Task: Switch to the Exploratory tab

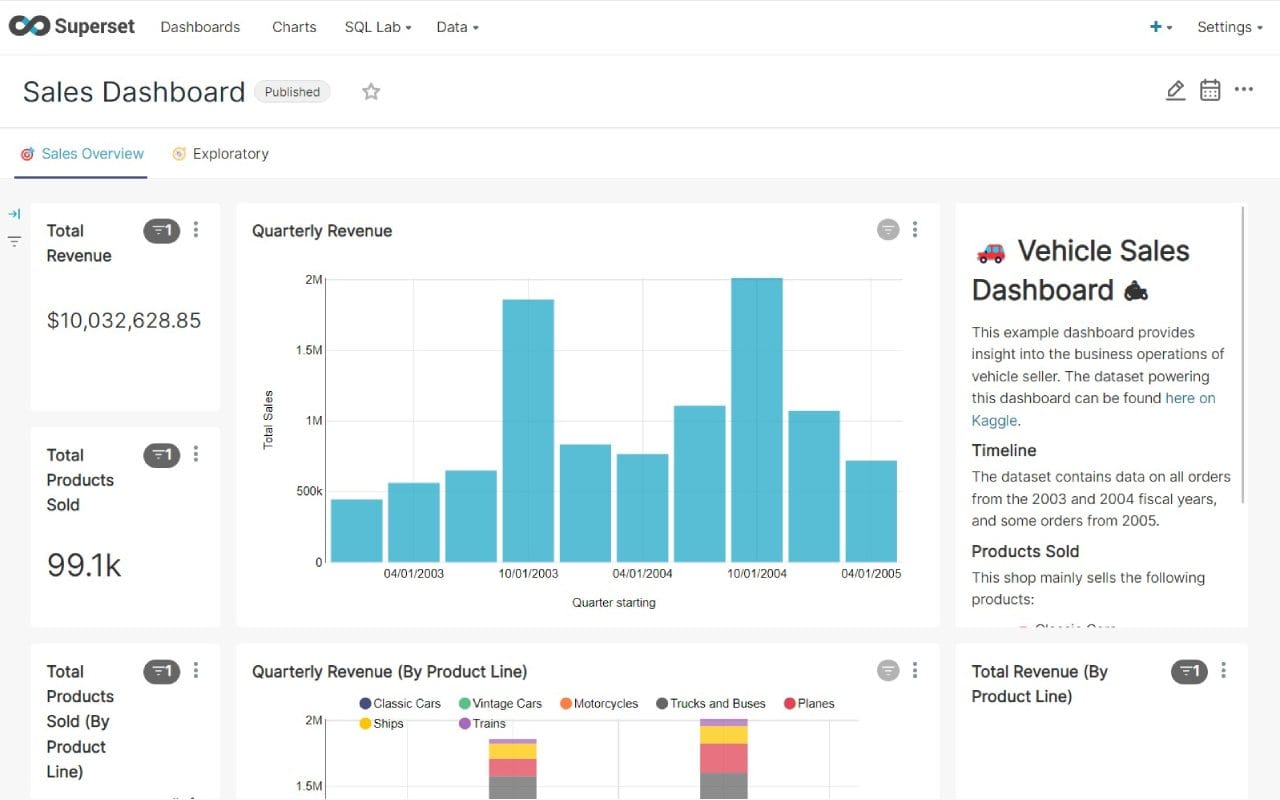Action: pyautogui.click(x=229, y=153)
